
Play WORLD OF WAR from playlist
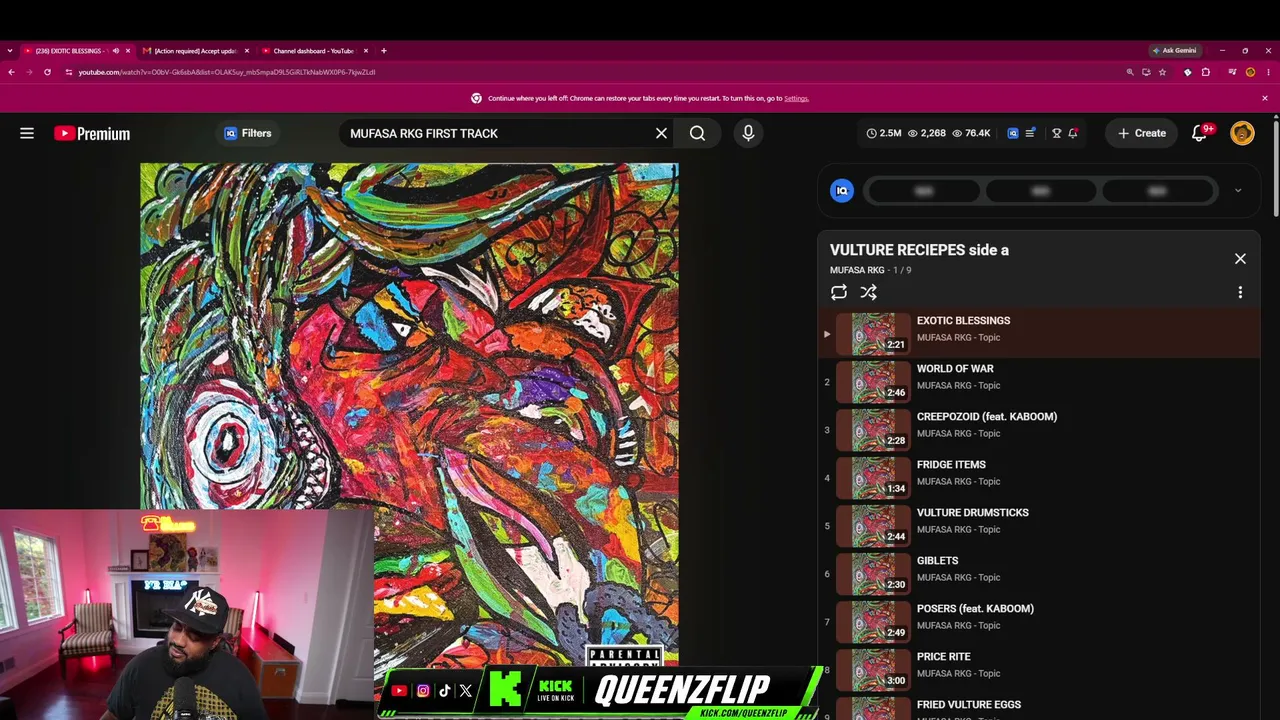tap(1039, 382)
